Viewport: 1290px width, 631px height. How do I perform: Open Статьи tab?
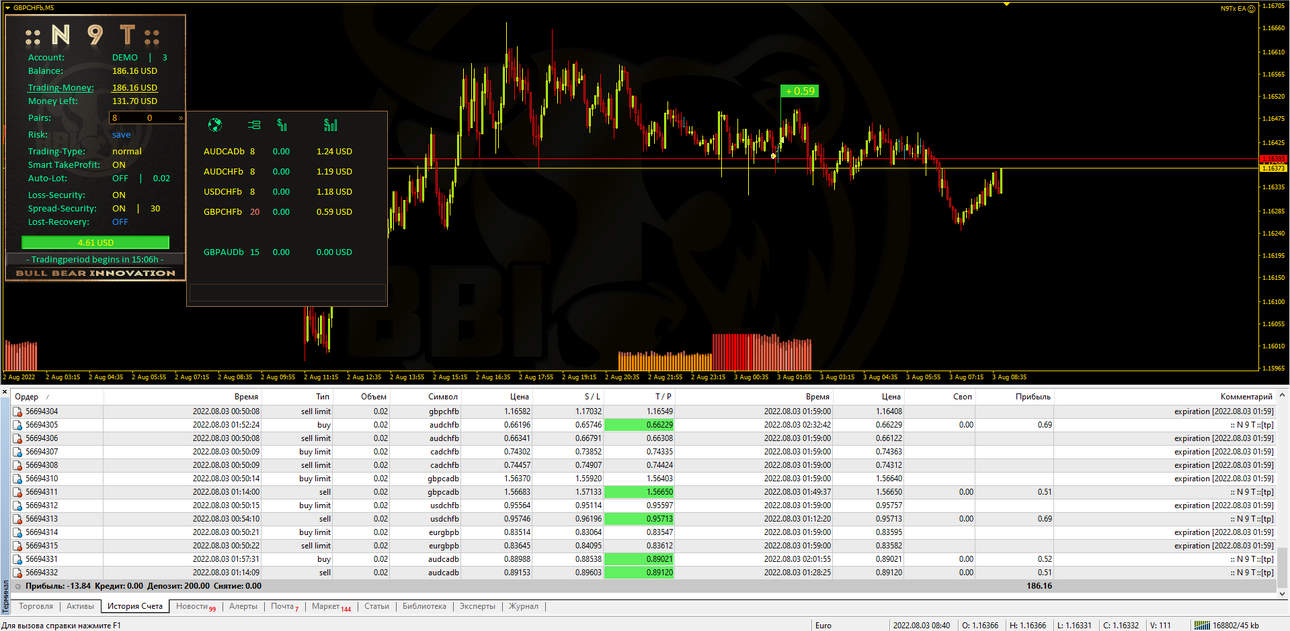point(377,606)
